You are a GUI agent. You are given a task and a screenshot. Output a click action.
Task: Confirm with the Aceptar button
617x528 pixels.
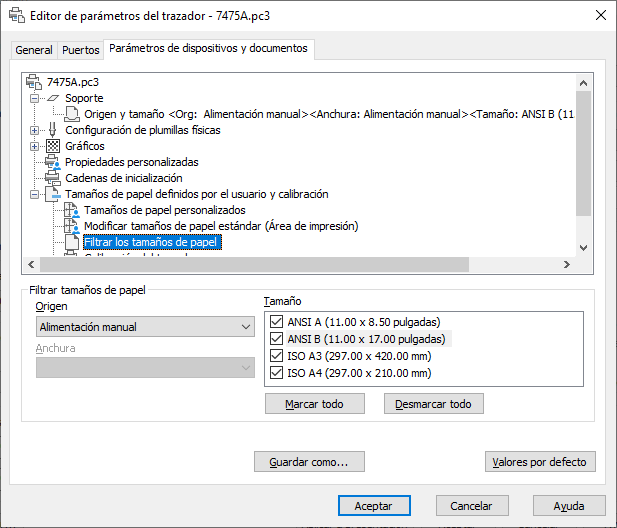[x=374, y=506]
